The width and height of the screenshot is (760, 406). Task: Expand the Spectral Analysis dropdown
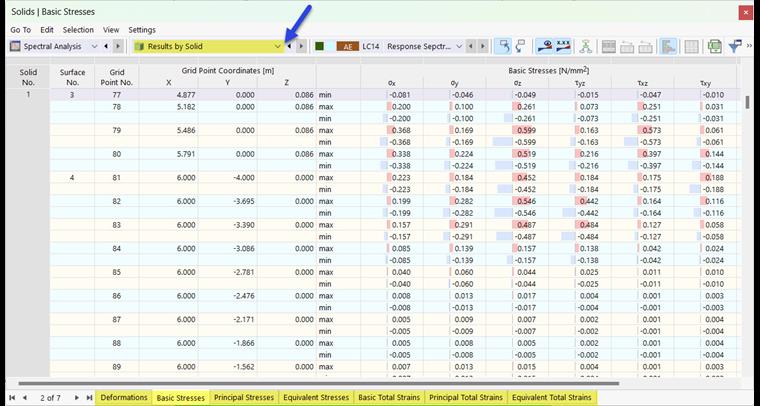(x=95, y=47)
